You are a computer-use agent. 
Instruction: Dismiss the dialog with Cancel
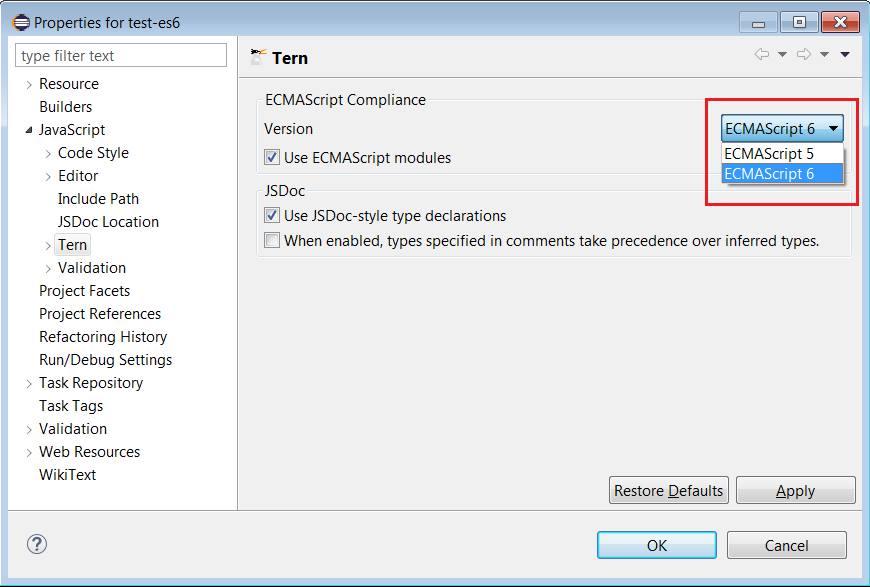(786, 545)
